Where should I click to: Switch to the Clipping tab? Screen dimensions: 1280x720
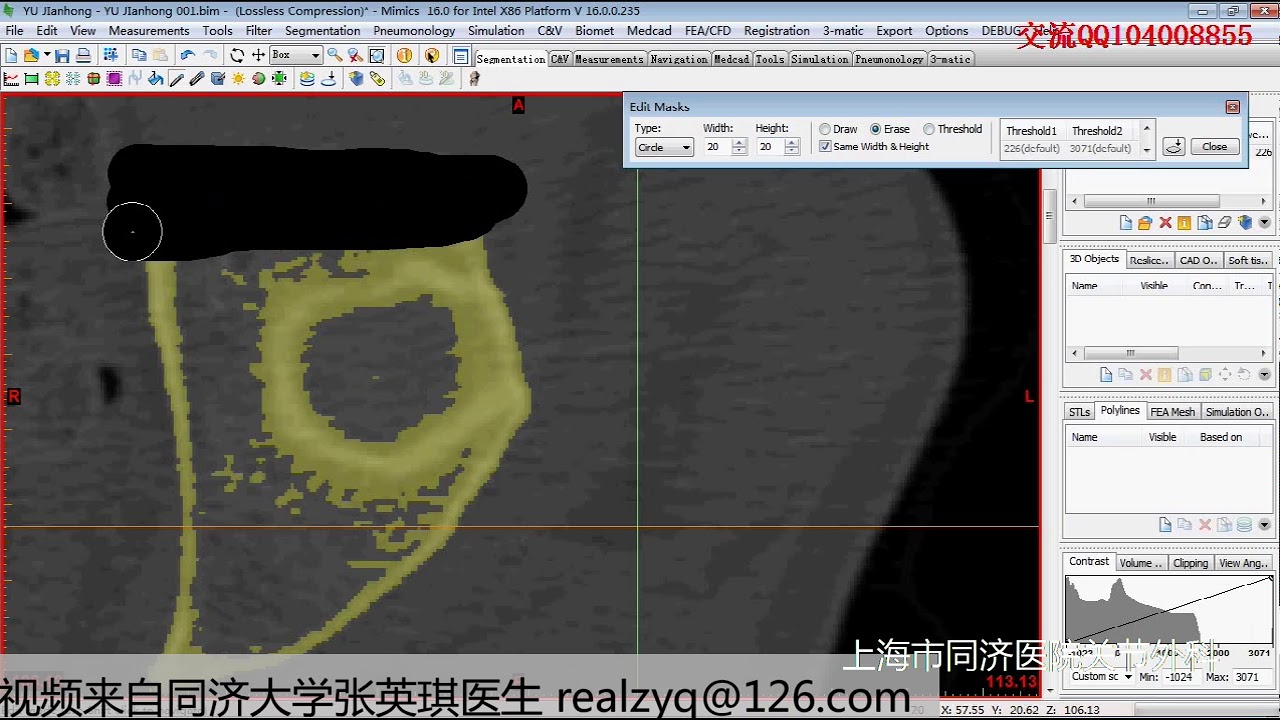point(1190,563)
